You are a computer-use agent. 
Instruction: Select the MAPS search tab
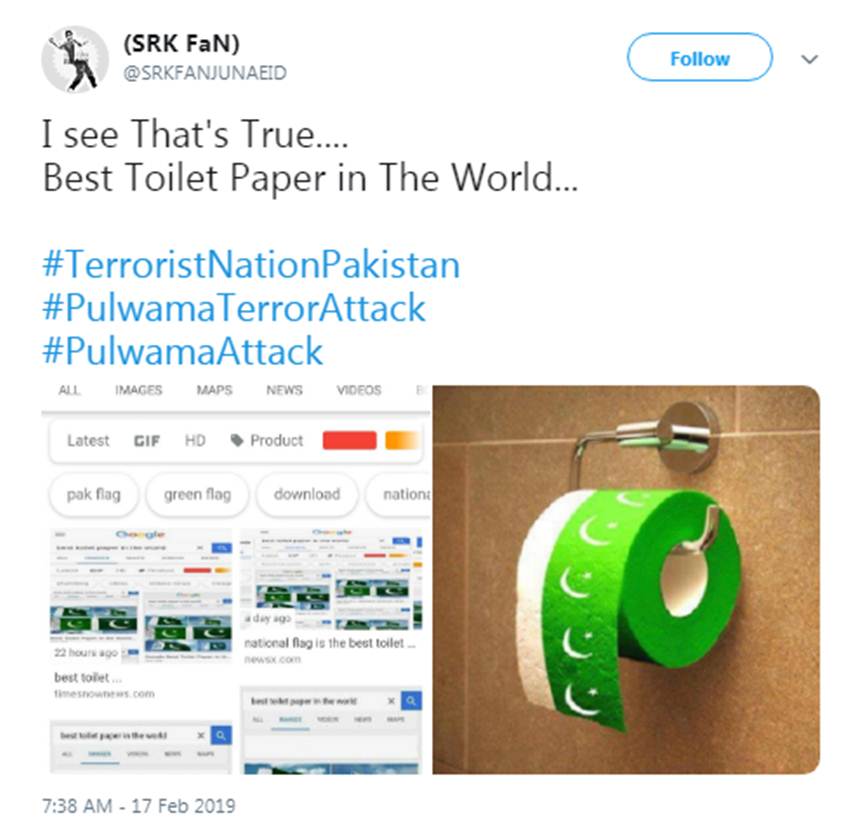[214, 390]
